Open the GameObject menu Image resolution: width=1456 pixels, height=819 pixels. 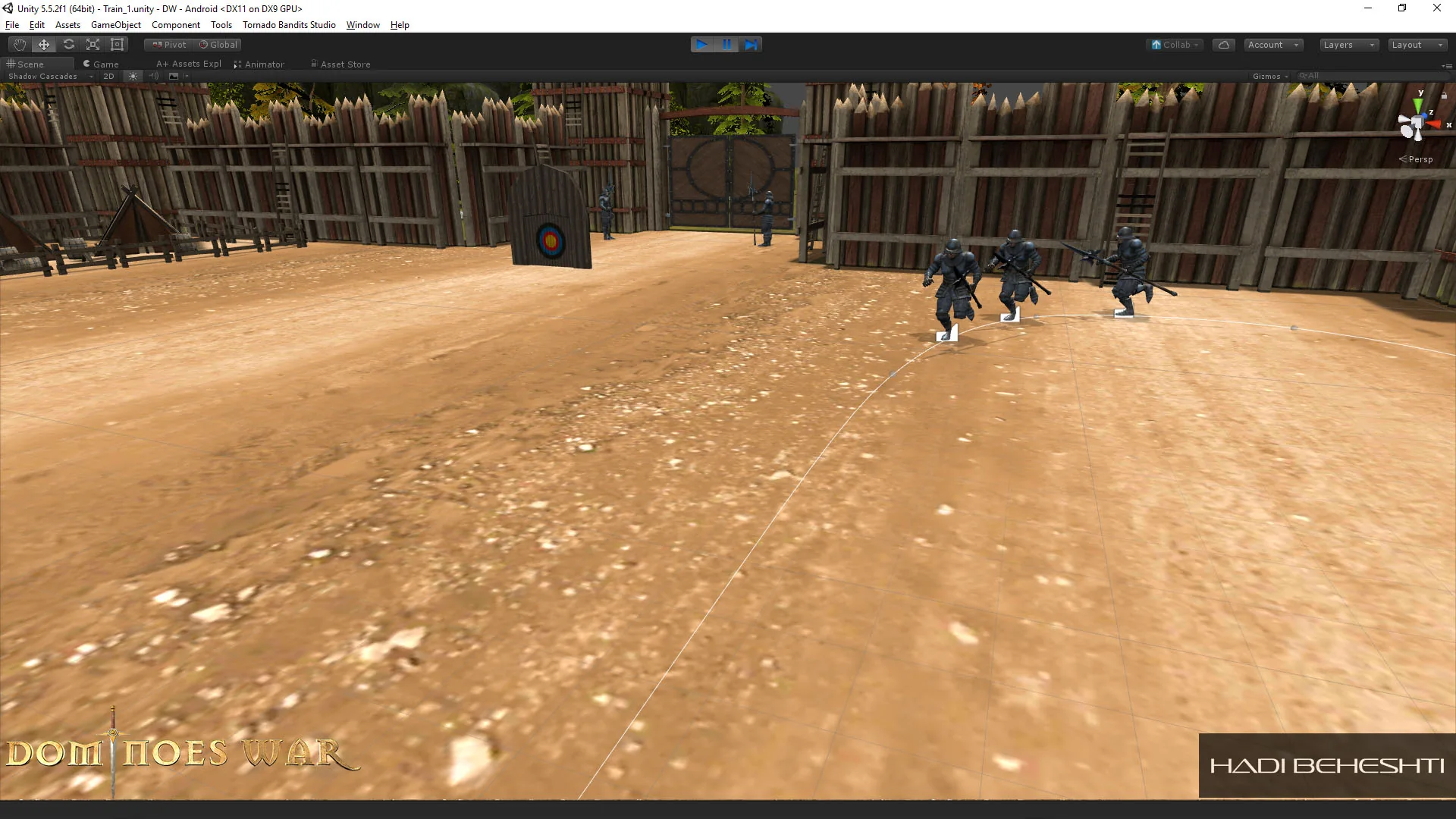[x=116, y=25]
